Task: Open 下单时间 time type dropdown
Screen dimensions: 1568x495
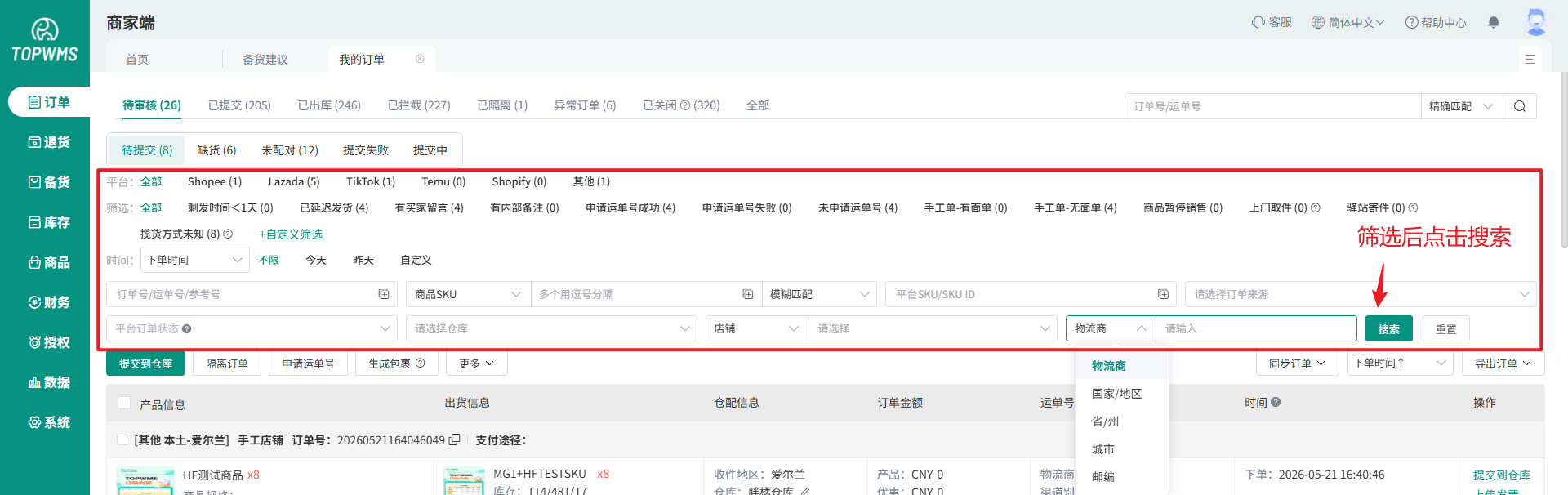Action: 195,260
